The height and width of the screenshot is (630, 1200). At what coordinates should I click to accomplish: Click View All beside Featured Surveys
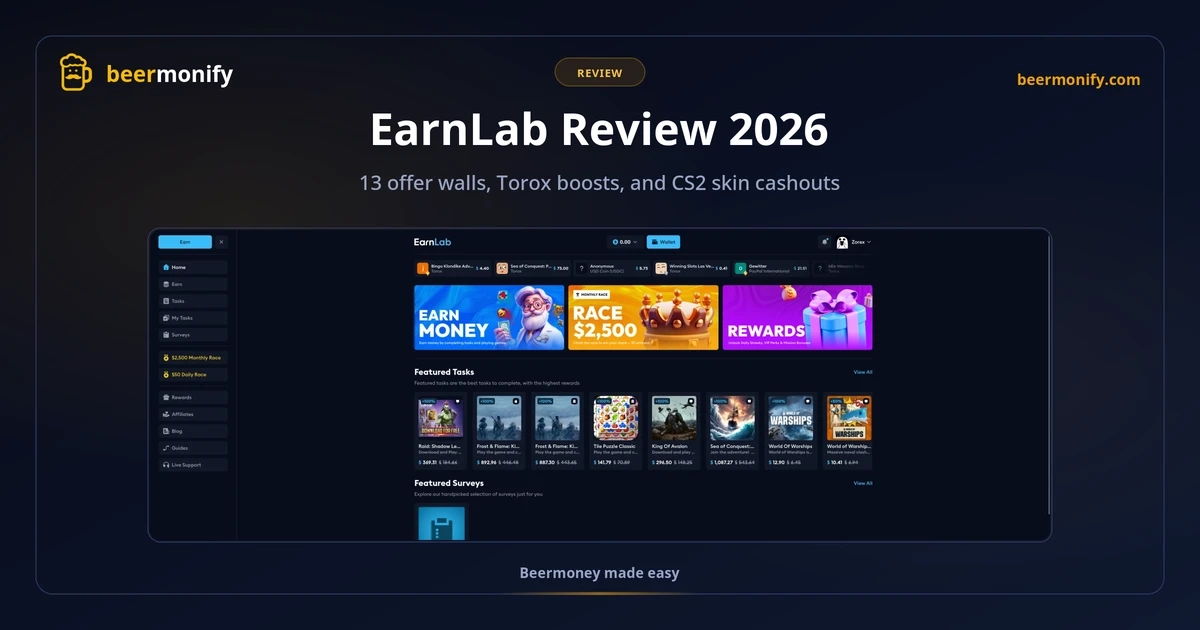(x=862, y=483)
